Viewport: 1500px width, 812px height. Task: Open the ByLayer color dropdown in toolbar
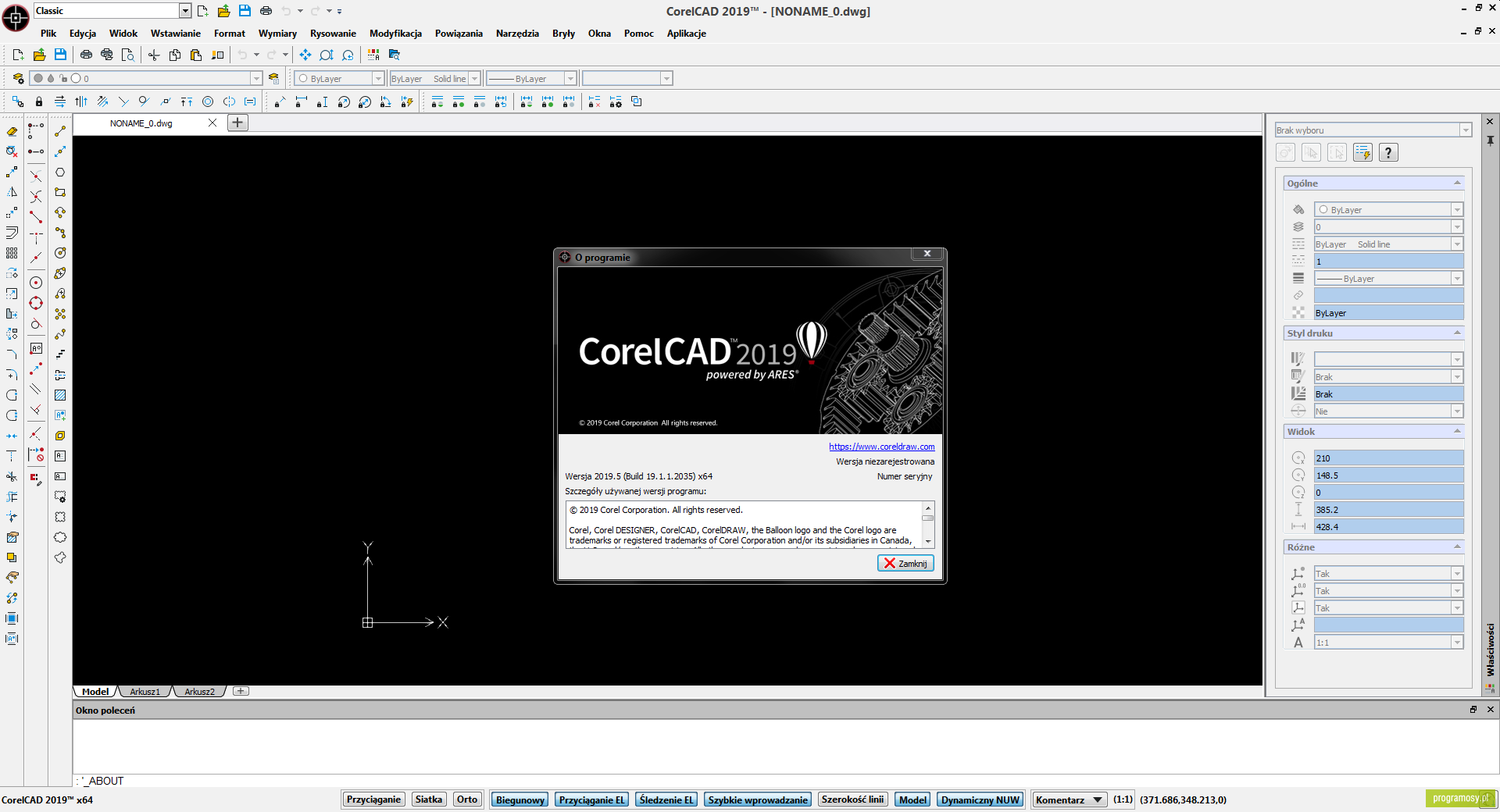click(339, 78)
